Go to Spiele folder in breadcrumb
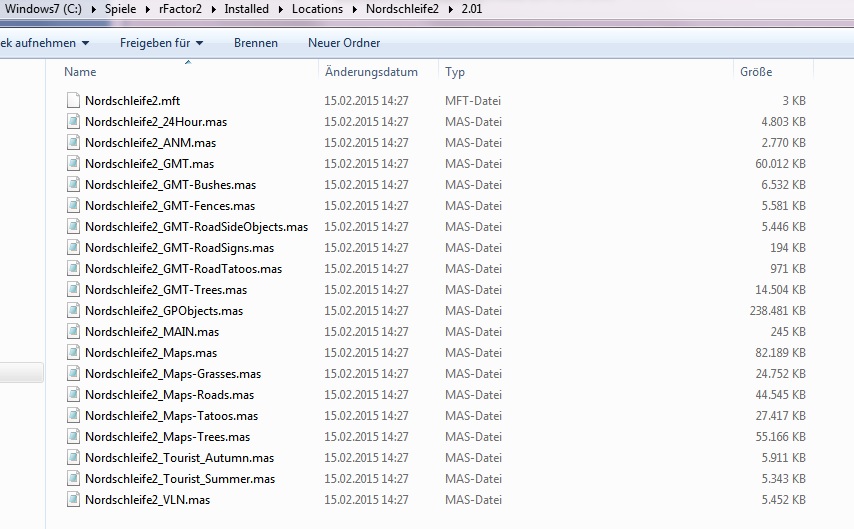 [x=120, y=9]
